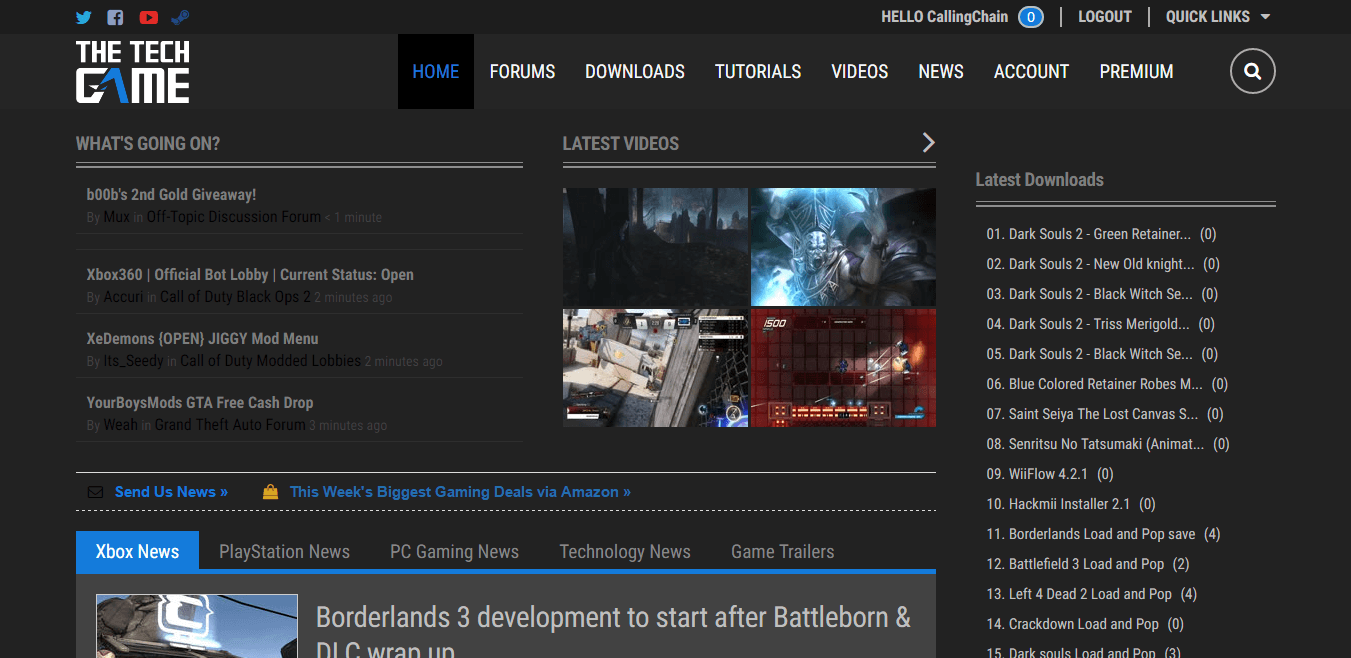Image resolution: width=1351 pixels, height=658 pixels.
Task: Click the Logout link
Action: (1105, 17)
